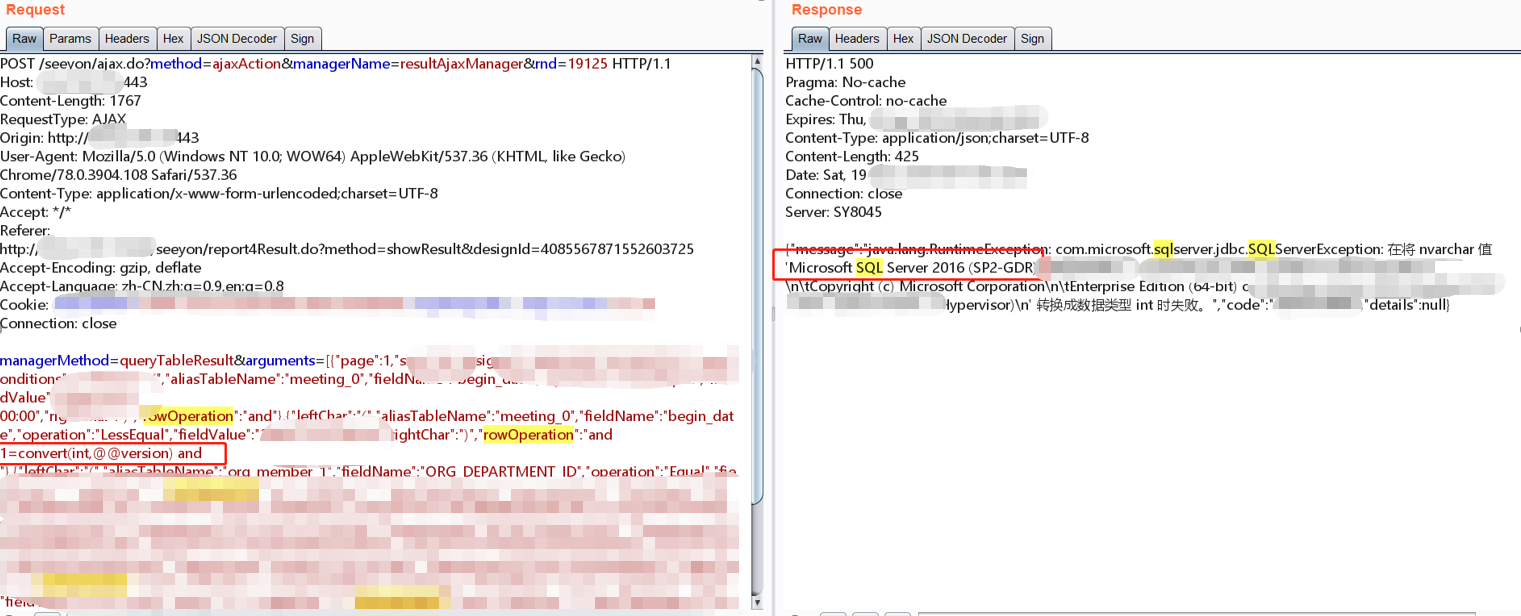
Task: Select the Raw tab in Response panel
Action: [810, 39]
